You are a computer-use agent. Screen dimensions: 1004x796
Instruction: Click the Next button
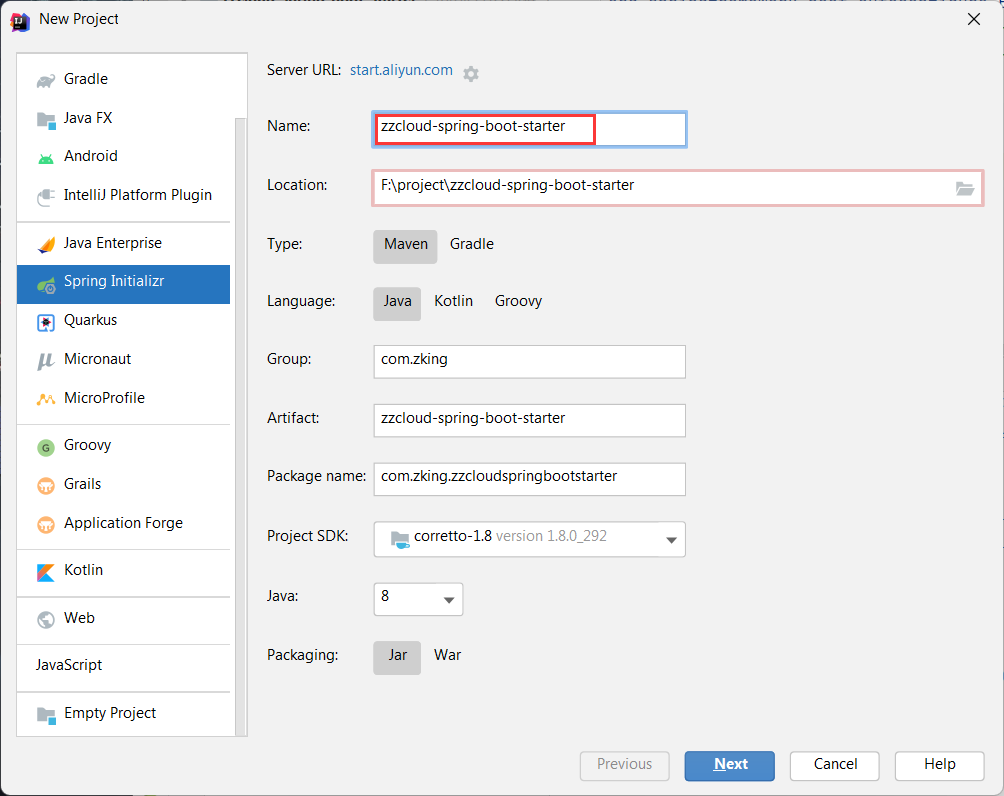pyautogui.click(x=729, y=765)
